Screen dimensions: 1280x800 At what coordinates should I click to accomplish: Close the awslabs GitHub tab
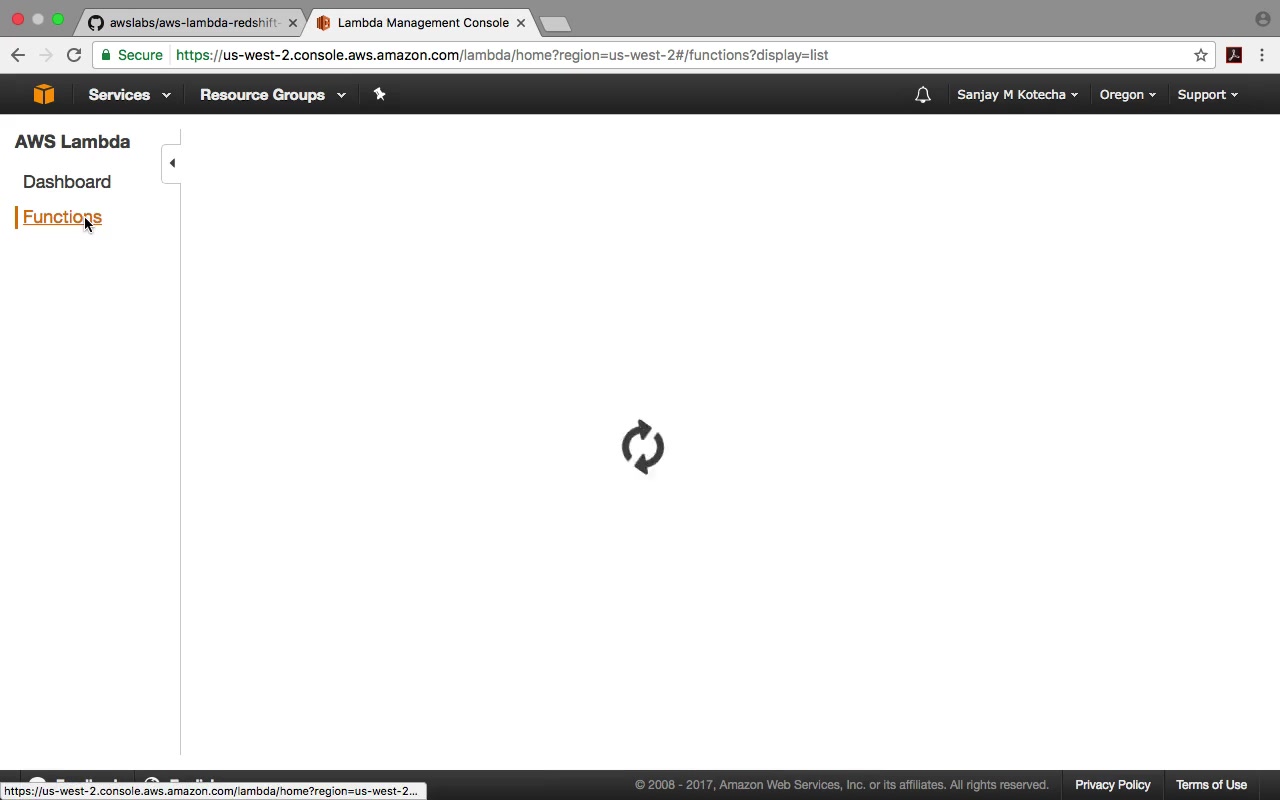(292, 22)
